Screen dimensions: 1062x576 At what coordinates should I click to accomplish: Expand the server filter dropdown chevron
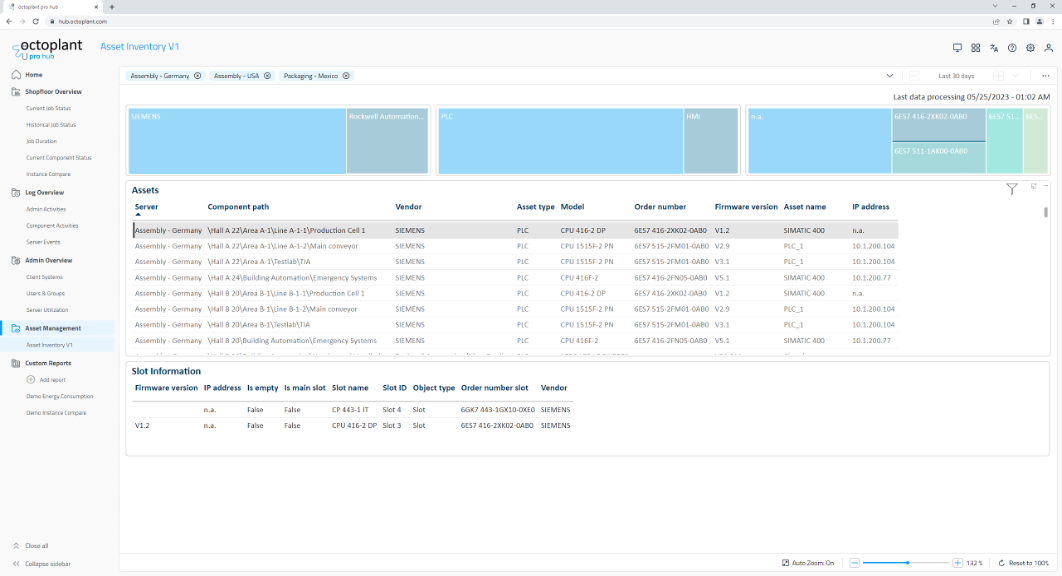click(889, 76)
